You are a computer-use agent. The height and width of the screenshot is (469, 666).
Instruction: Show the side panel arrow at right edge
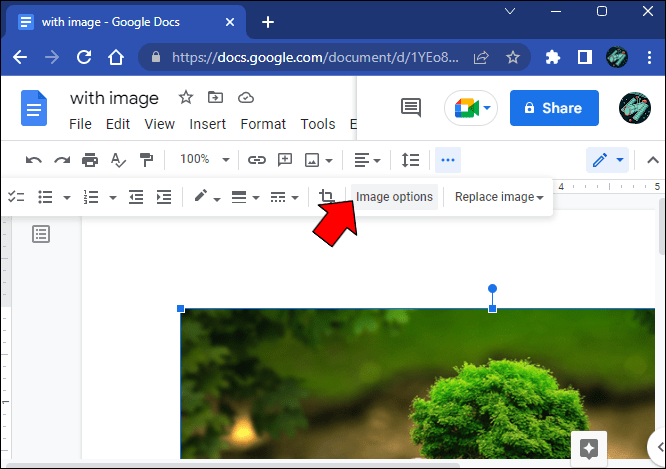(659, 447)
